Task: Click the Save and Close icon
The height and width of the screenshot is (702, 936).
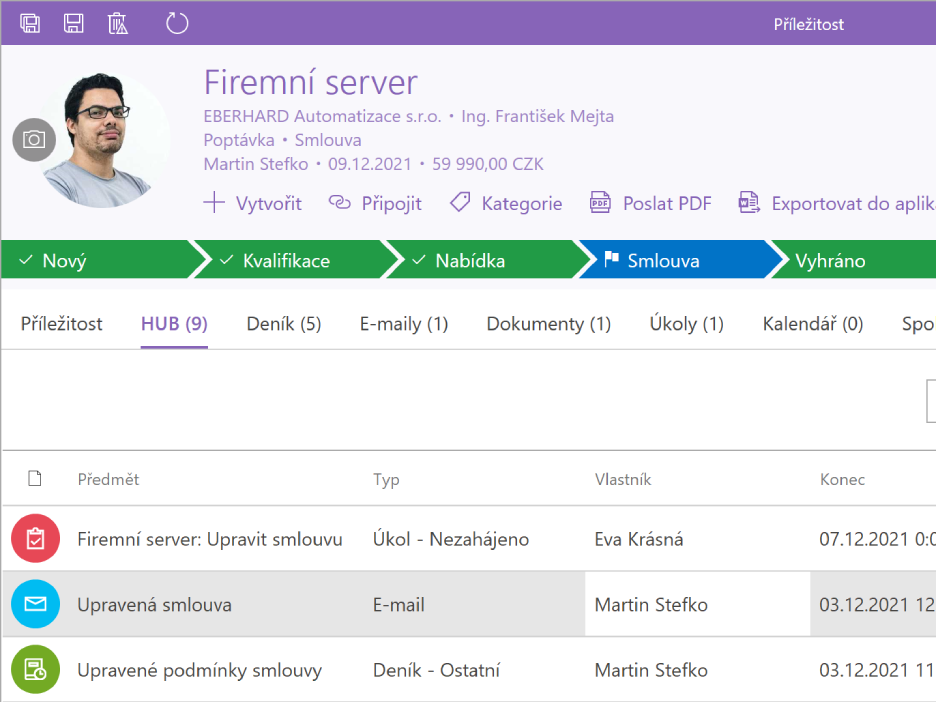Action: click(30, 24)
